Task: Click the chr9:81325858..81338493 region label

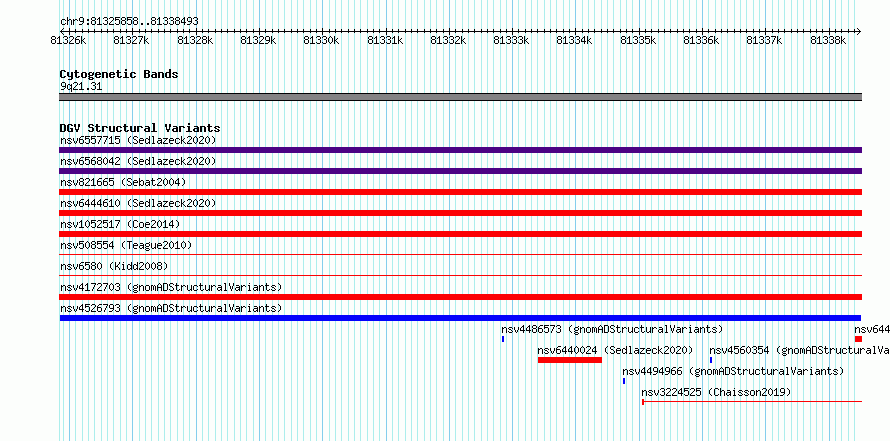Action: pyautogui.click(x=129, y=21)
